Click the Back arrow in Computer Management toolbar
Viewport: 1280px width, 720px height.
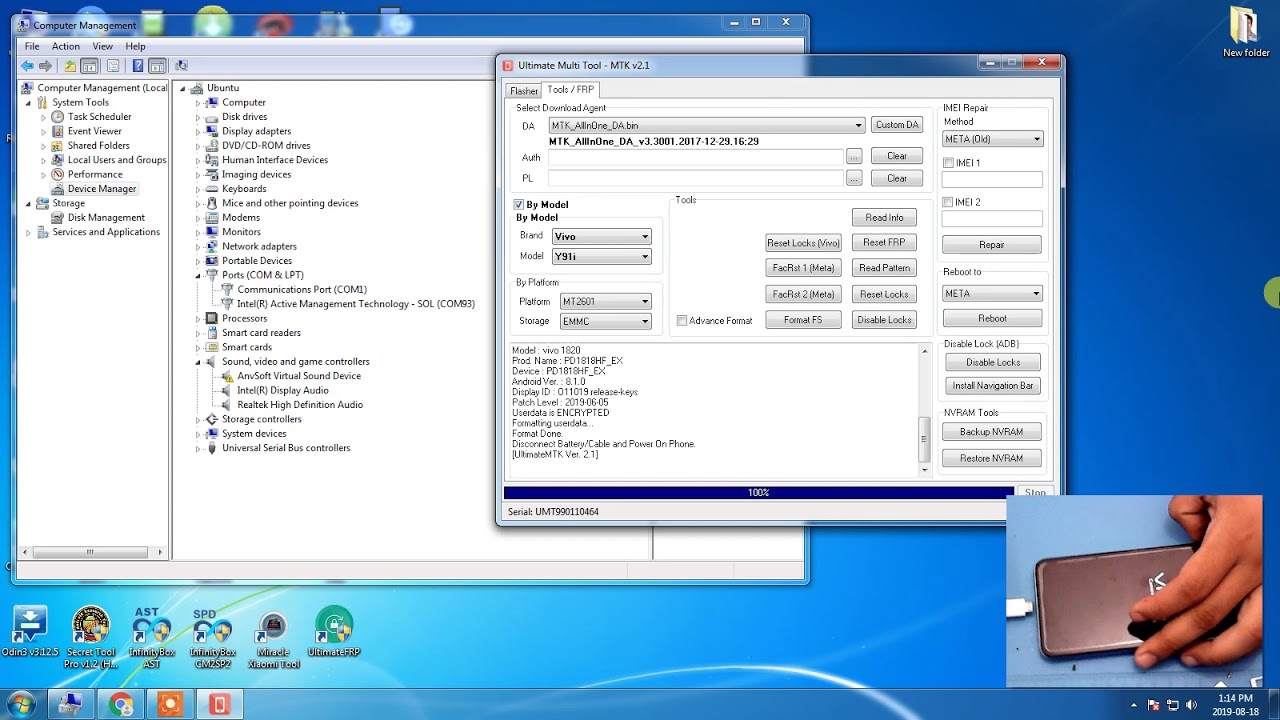click(x=27, y=66)
